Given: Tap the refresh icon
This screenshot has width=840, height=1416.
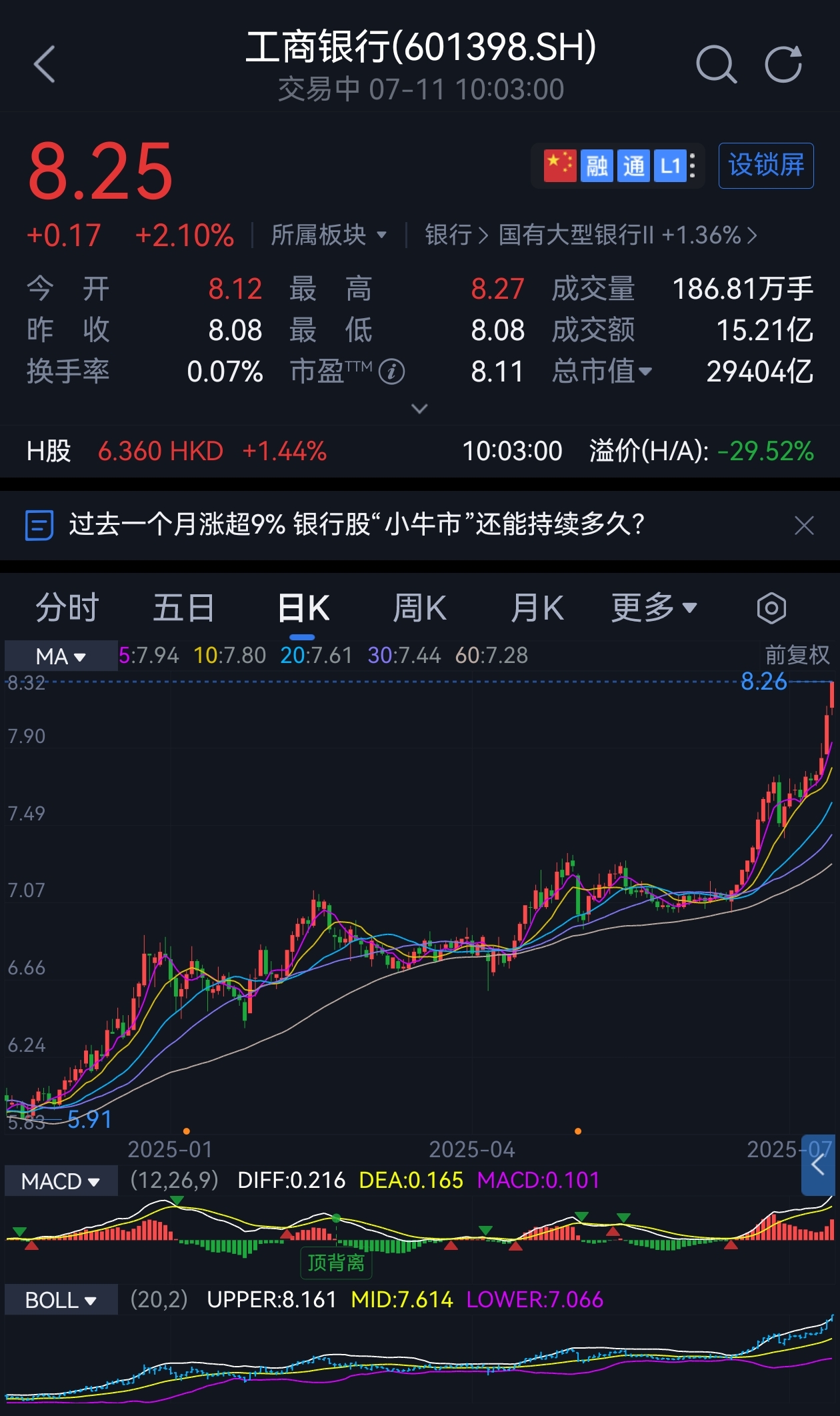Looking at the screenshot, I should click(783, 65).
